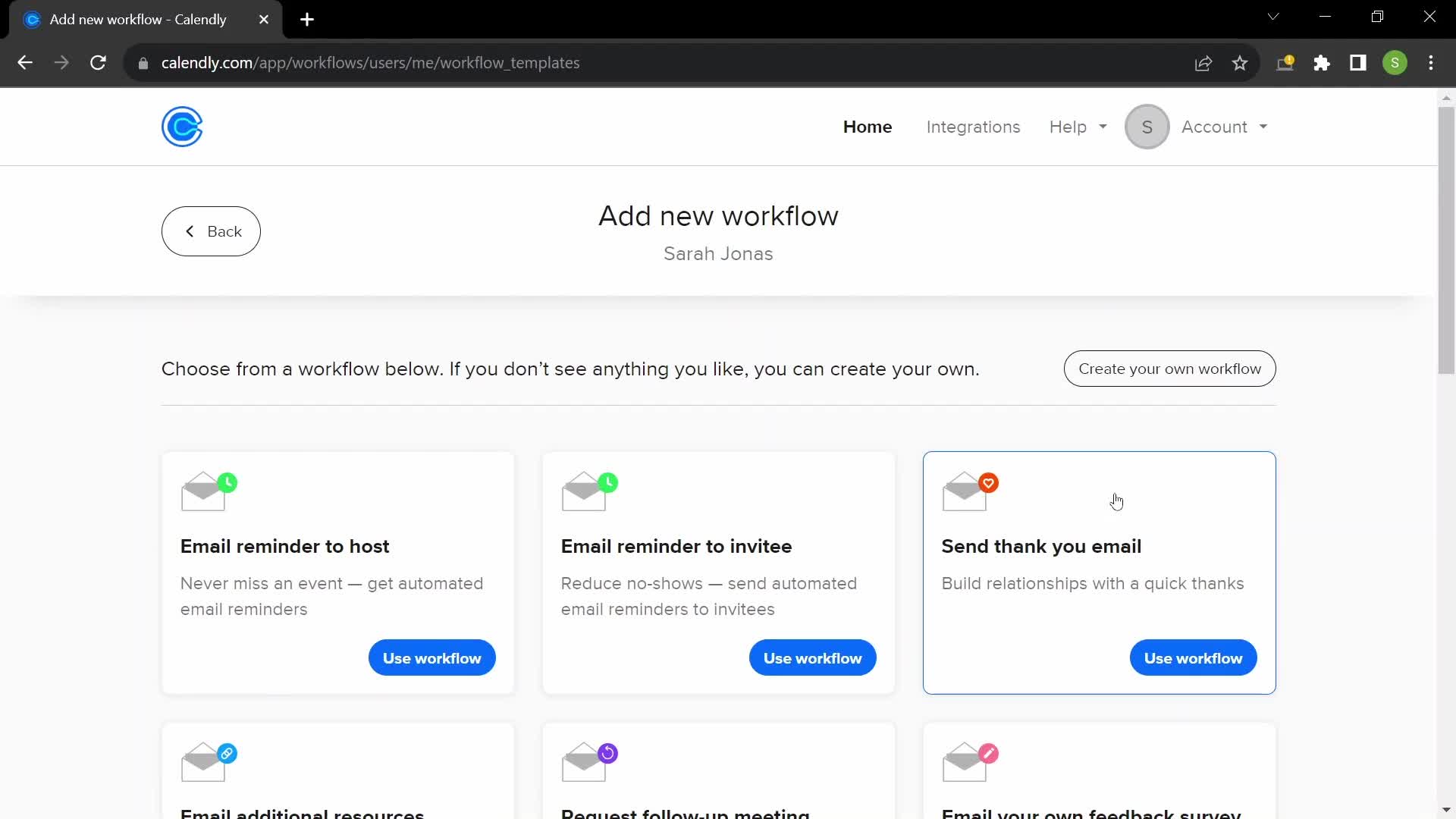The width and height of the screenshot is (1456, 819).
Task: Click the send thank you email heart icon
Action: pos(988,483)
